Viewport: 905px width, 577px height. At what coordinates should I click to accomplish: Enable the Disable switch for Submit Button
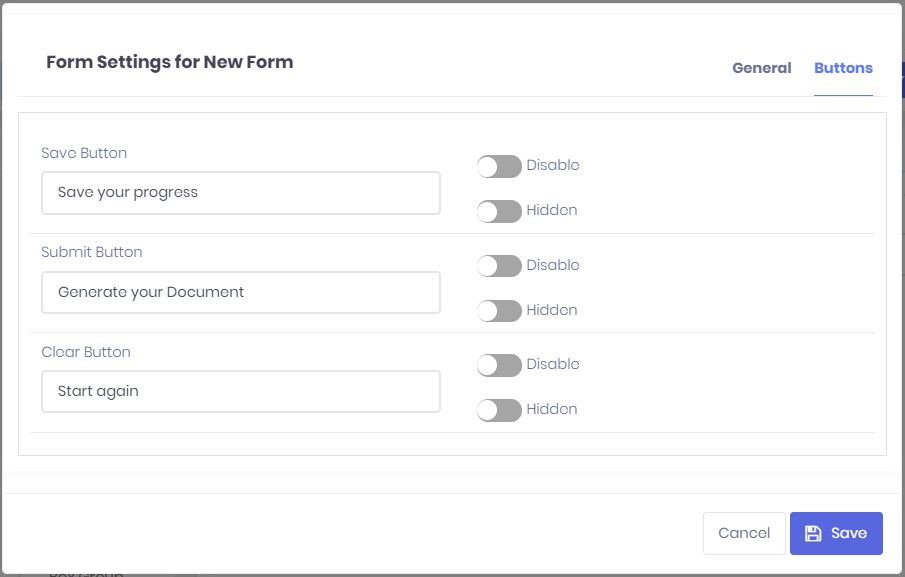tap(499, 266)
